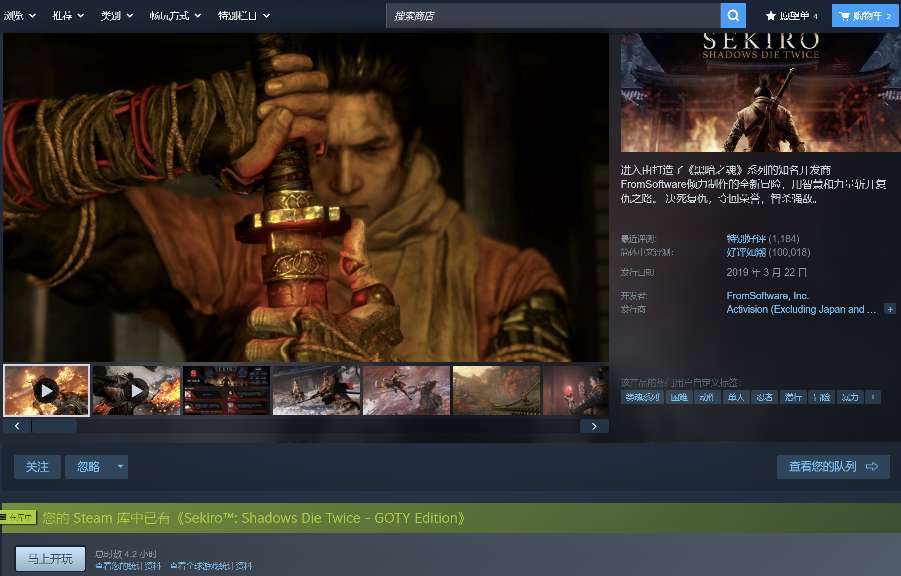Click the 关注 follow button
The height and width of the screenshot is (576, 901).
point(37,467)
